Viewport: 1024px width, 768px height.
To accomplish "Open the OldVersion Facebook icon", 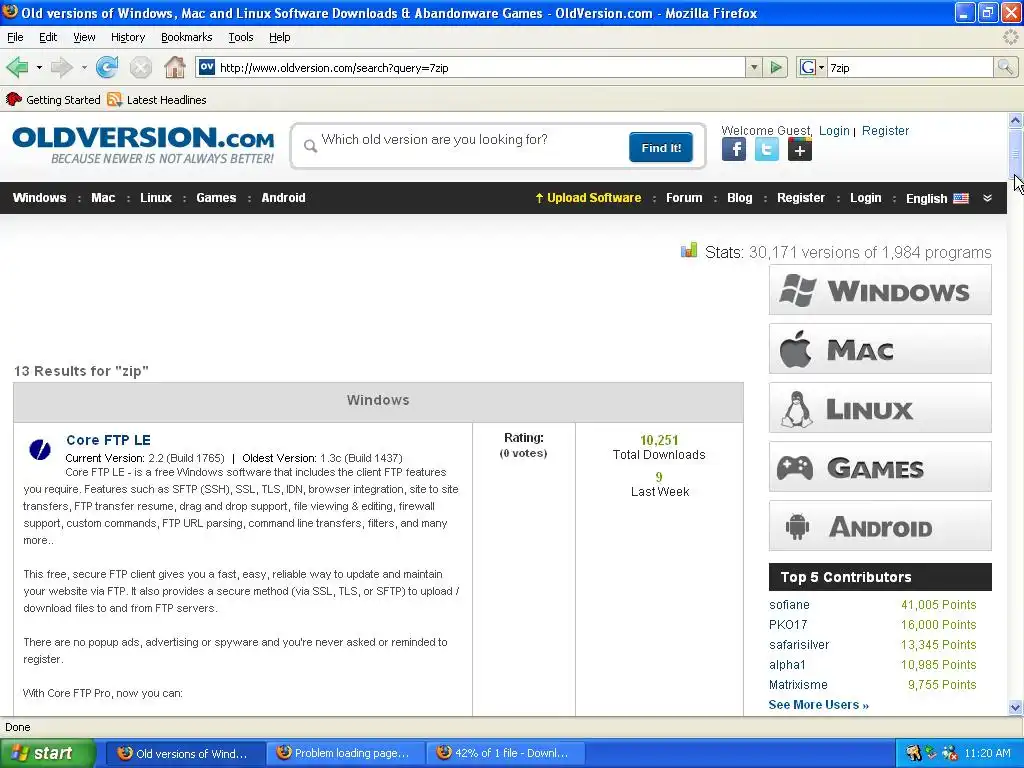I will pyautogui.click(x=734, y=150).
